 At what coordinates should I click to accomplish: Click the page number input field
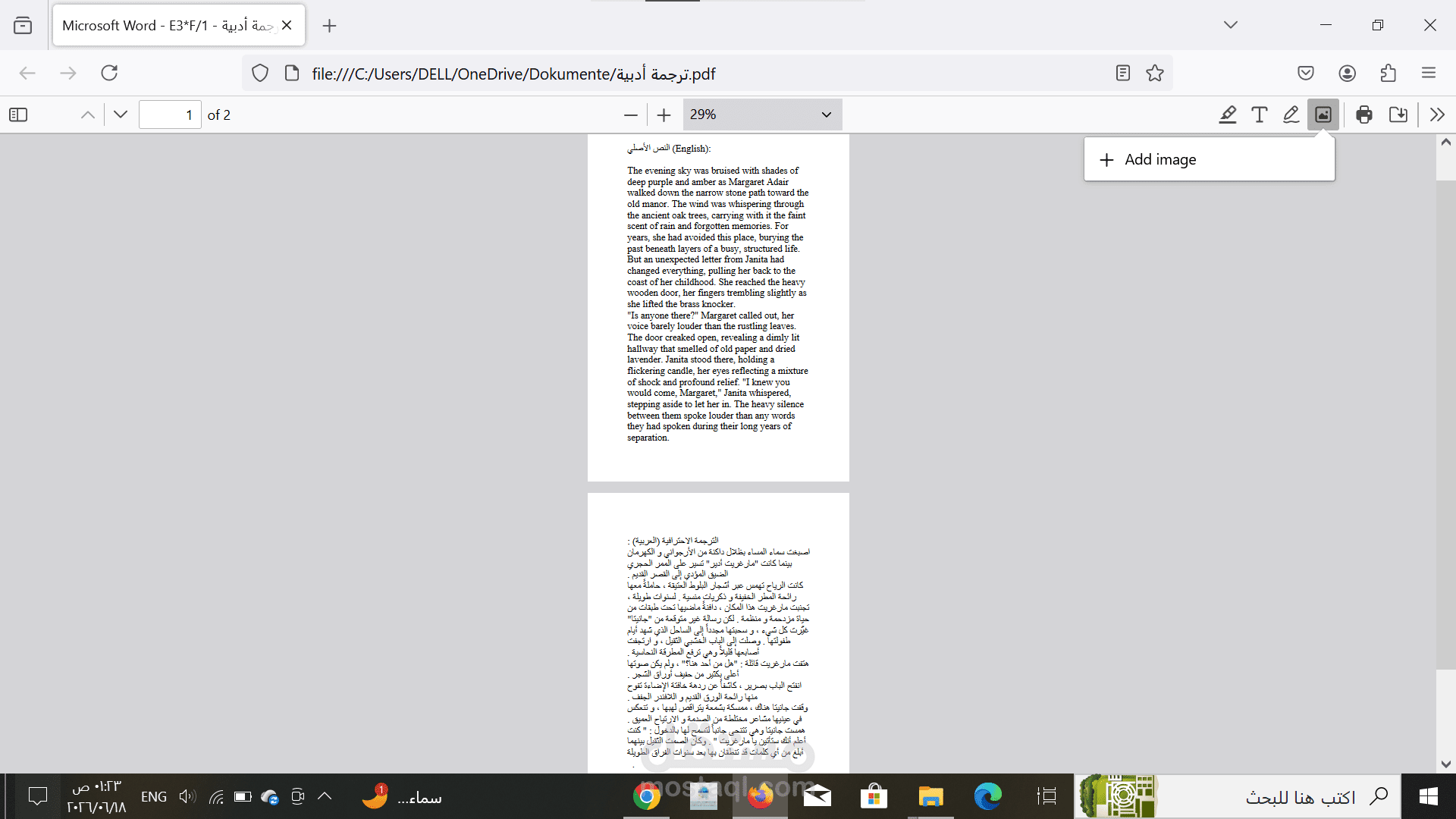tap(170, 115)
